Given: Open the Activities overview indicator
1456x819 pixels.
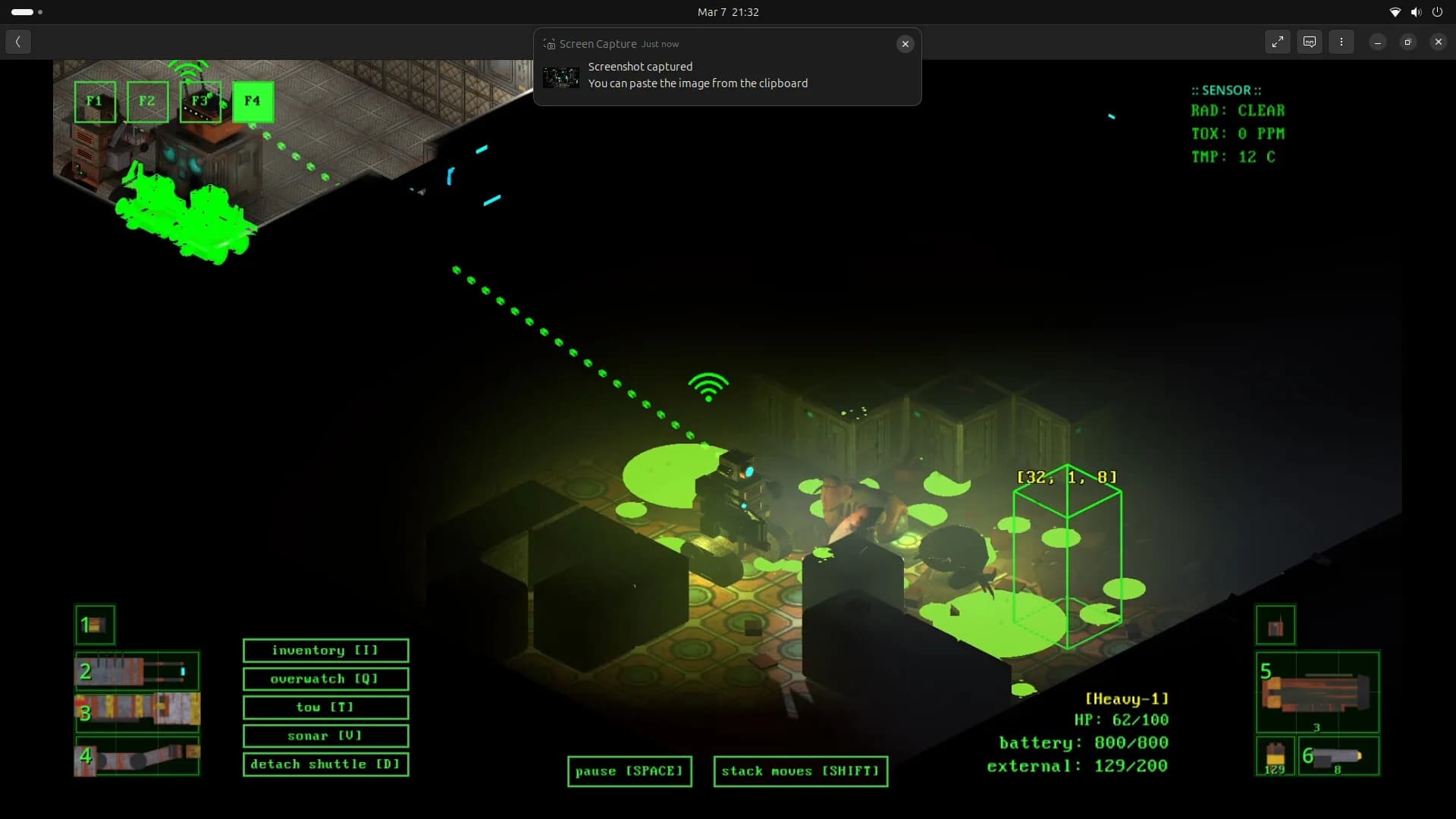Looking at the screenshot, I should tap(27, 12).
